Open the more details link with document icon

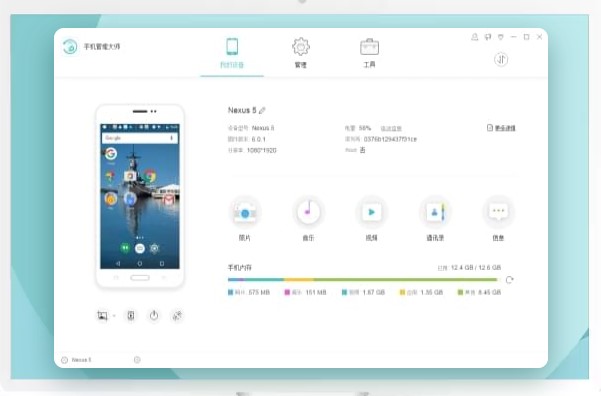click(x=501, y=128)
